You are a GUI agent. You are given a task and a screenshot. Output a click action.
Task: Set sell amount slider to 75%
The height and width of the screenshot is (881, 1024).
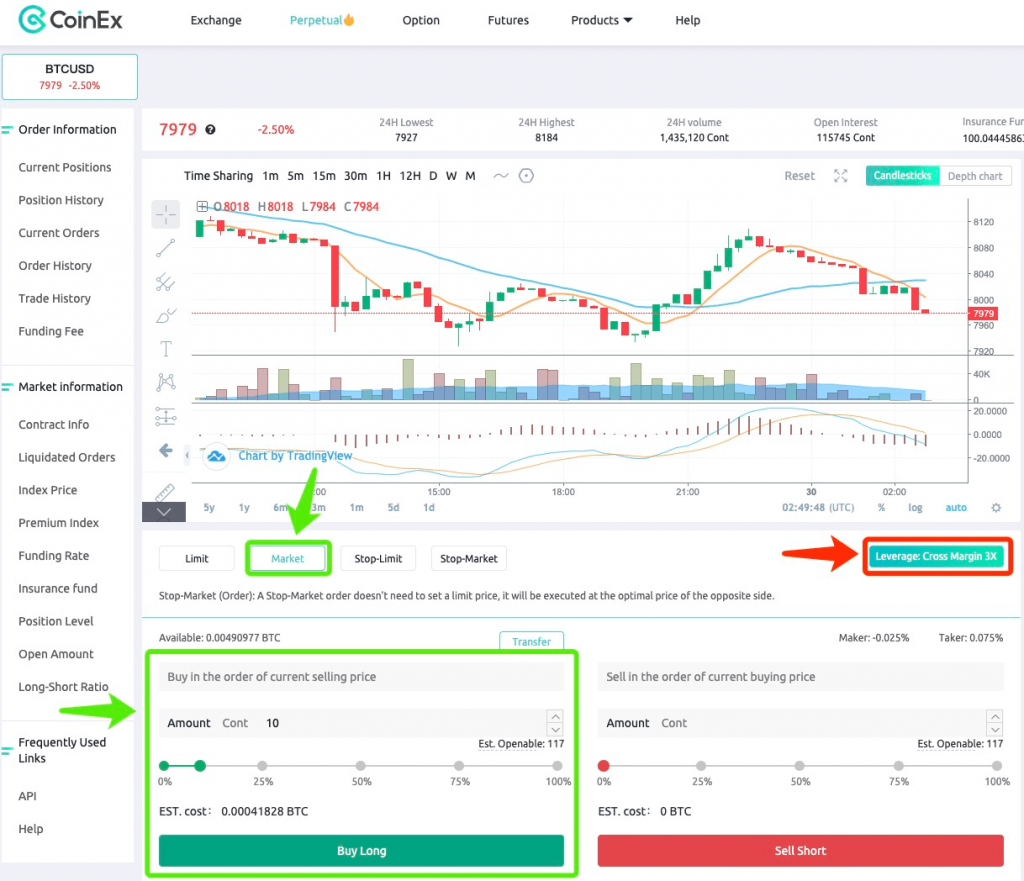pyautogui.click(x=899, y=765)
